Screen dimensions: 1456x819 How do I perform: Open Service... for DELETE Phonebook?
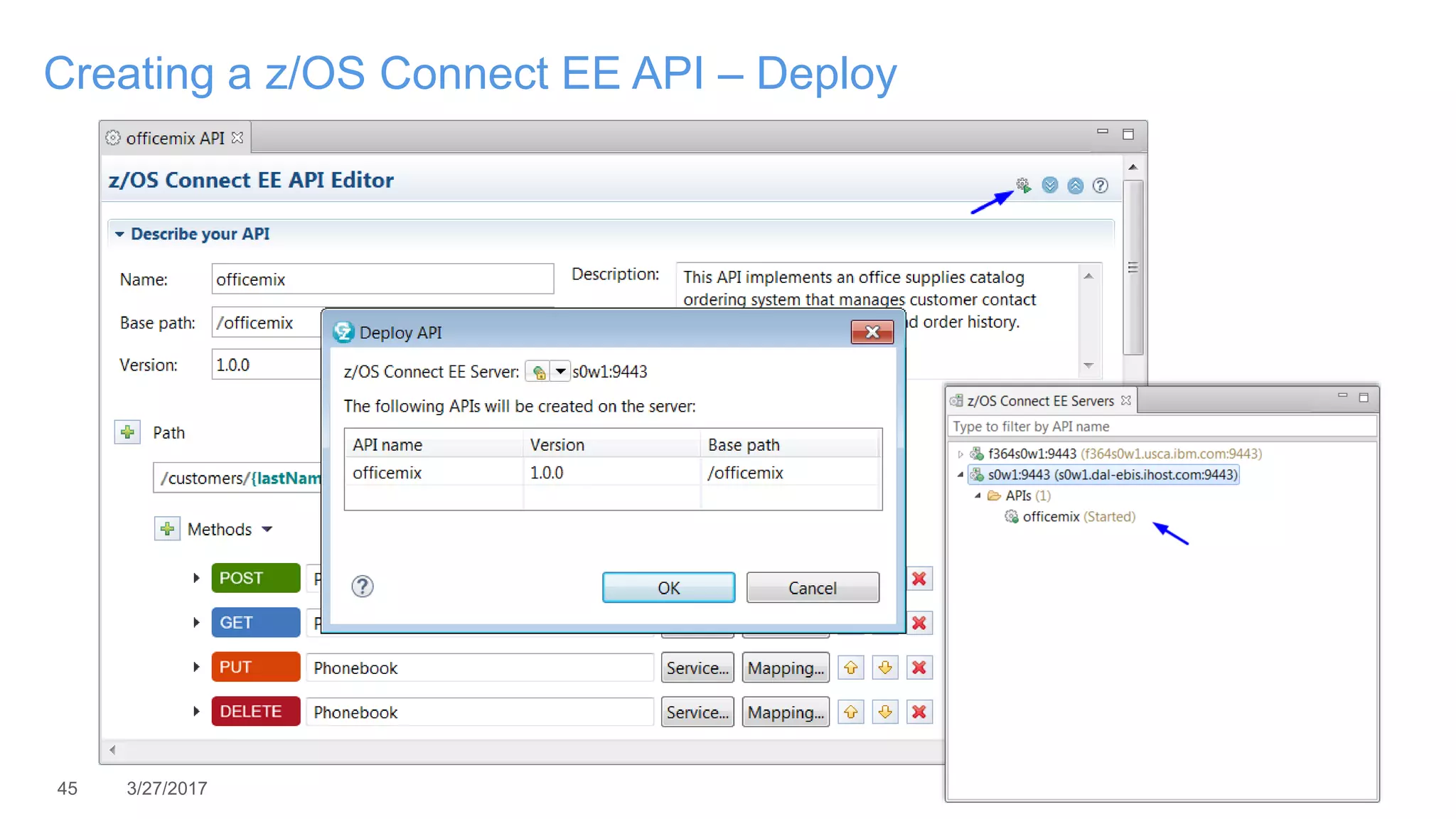coord(697,712)
